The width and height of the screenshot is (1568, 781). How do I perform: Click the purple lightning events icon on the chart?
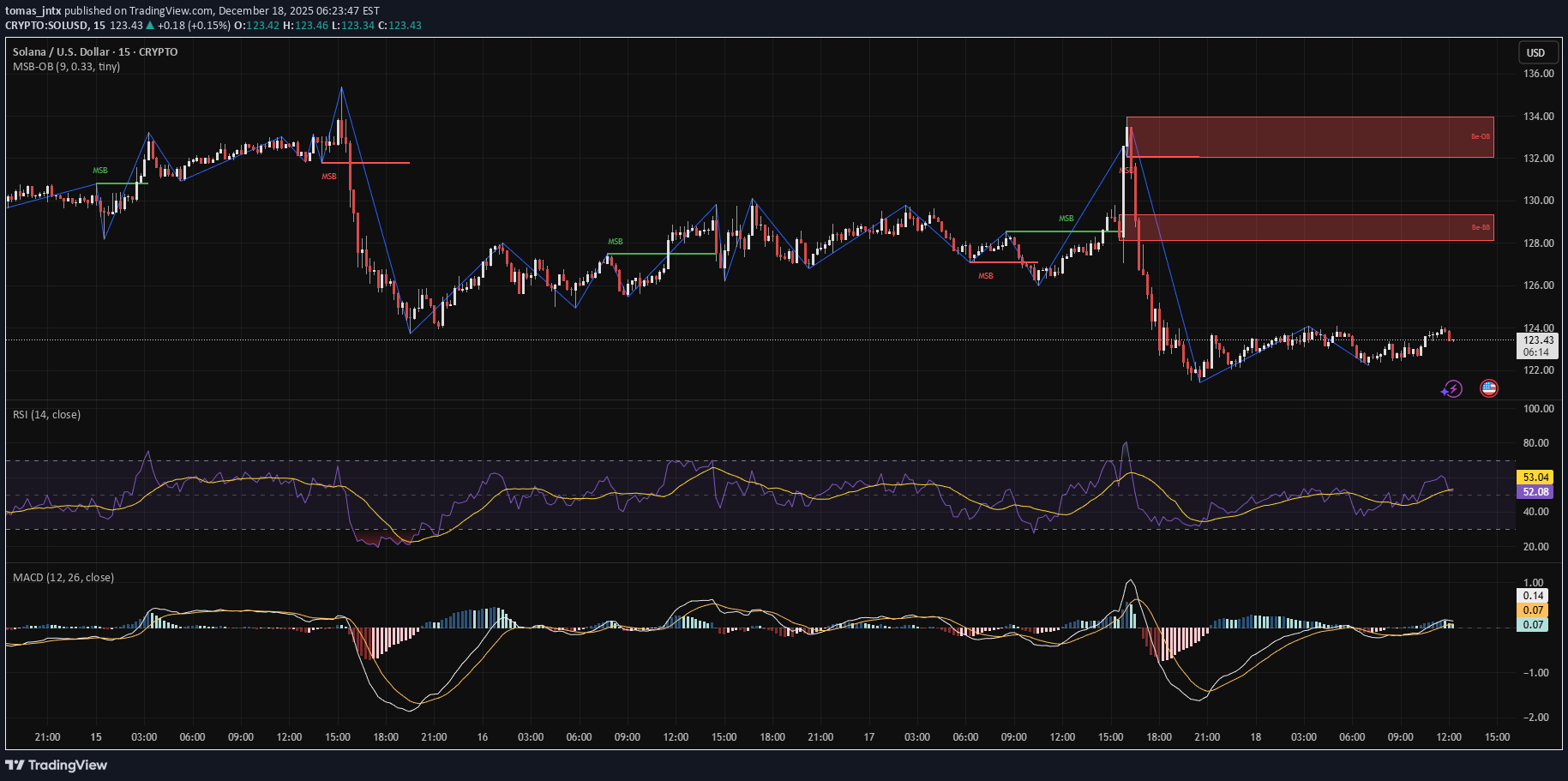1452,388
